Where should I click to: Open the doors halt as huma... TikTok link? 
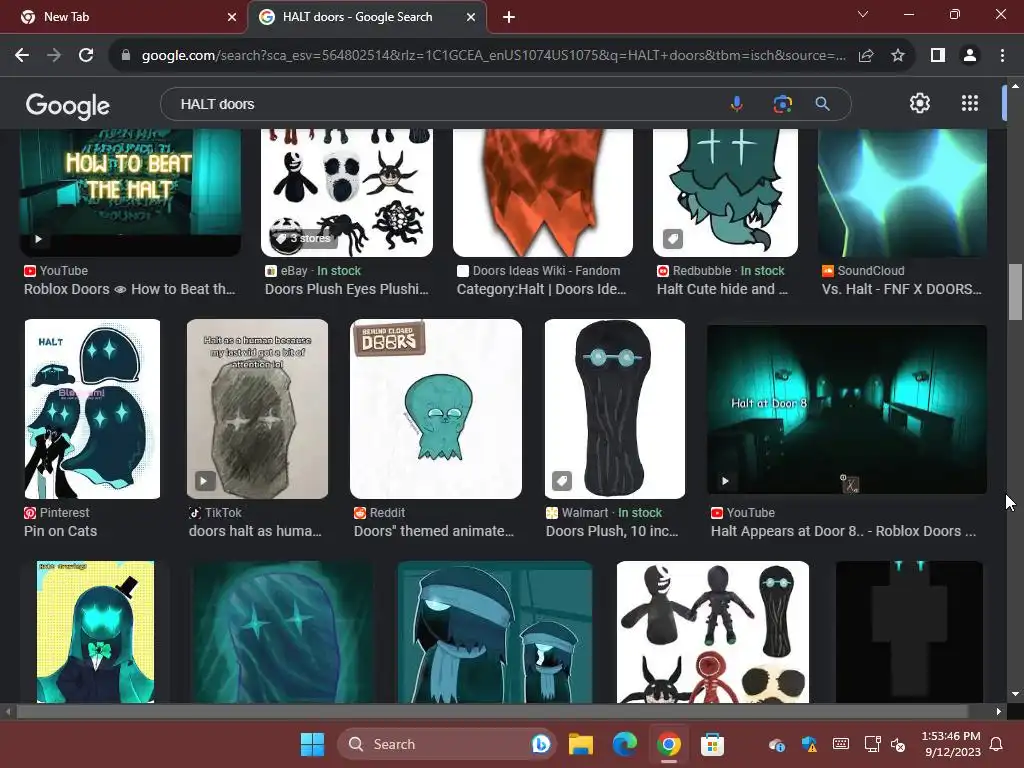tap(255, 531)
